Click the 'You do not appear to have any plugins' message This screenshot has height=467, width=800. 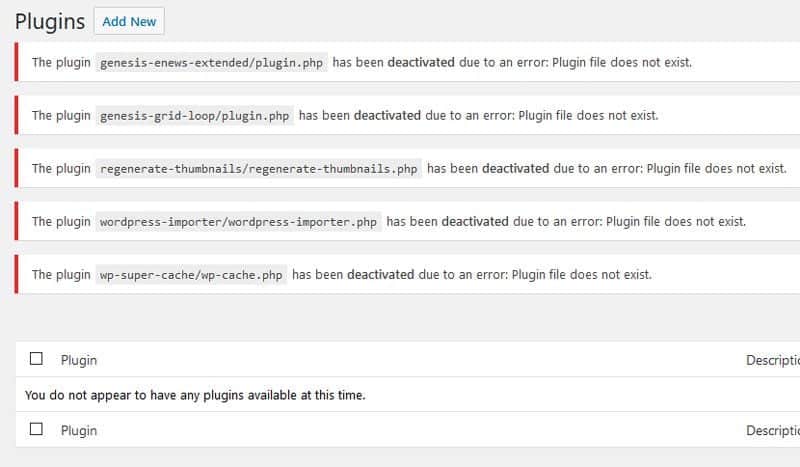pyautogui.click(x=195, y=395)
